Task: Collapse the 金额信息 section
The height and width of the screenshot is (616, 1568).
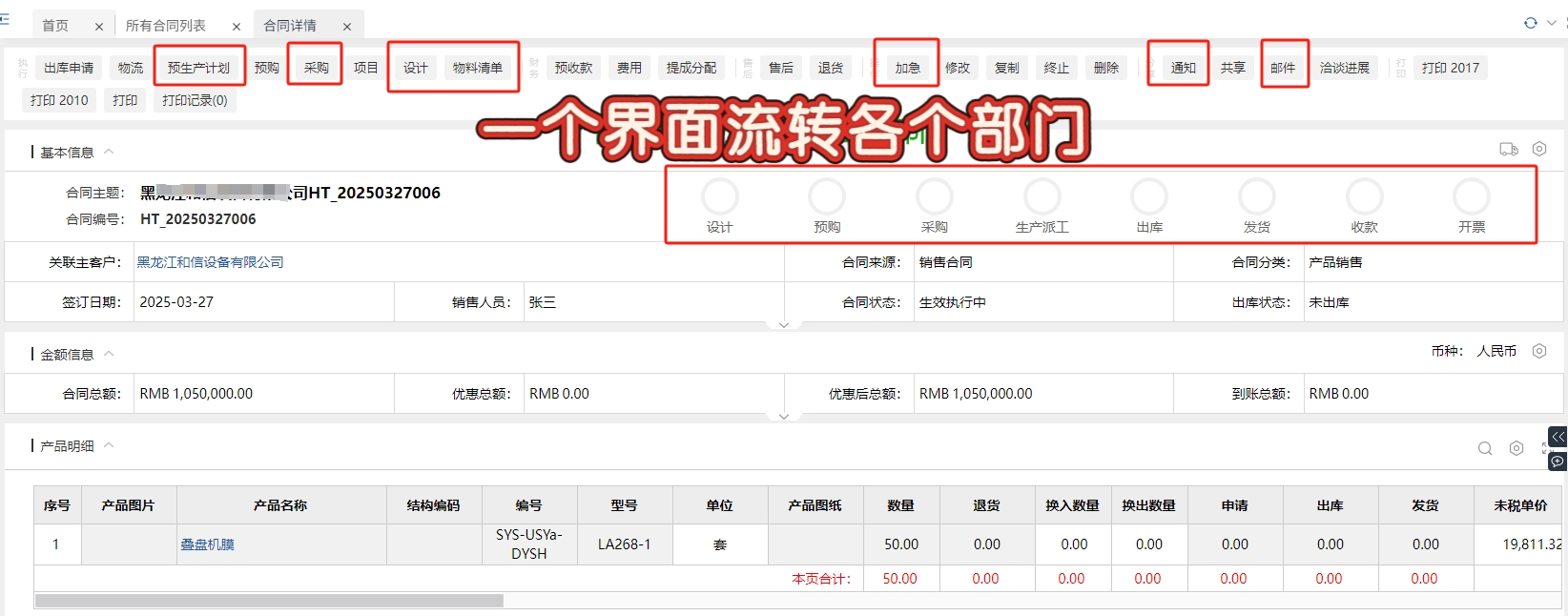Action: coord(109,354)
